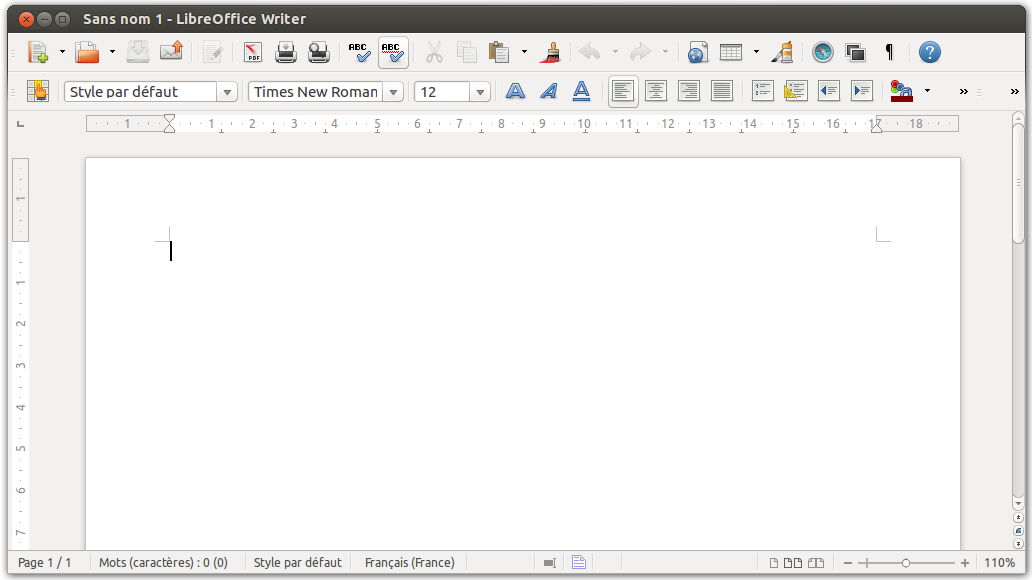This screenshot has width=1032, height=580.
Task: Toggle Bold formatting
Action: [515, 91]
